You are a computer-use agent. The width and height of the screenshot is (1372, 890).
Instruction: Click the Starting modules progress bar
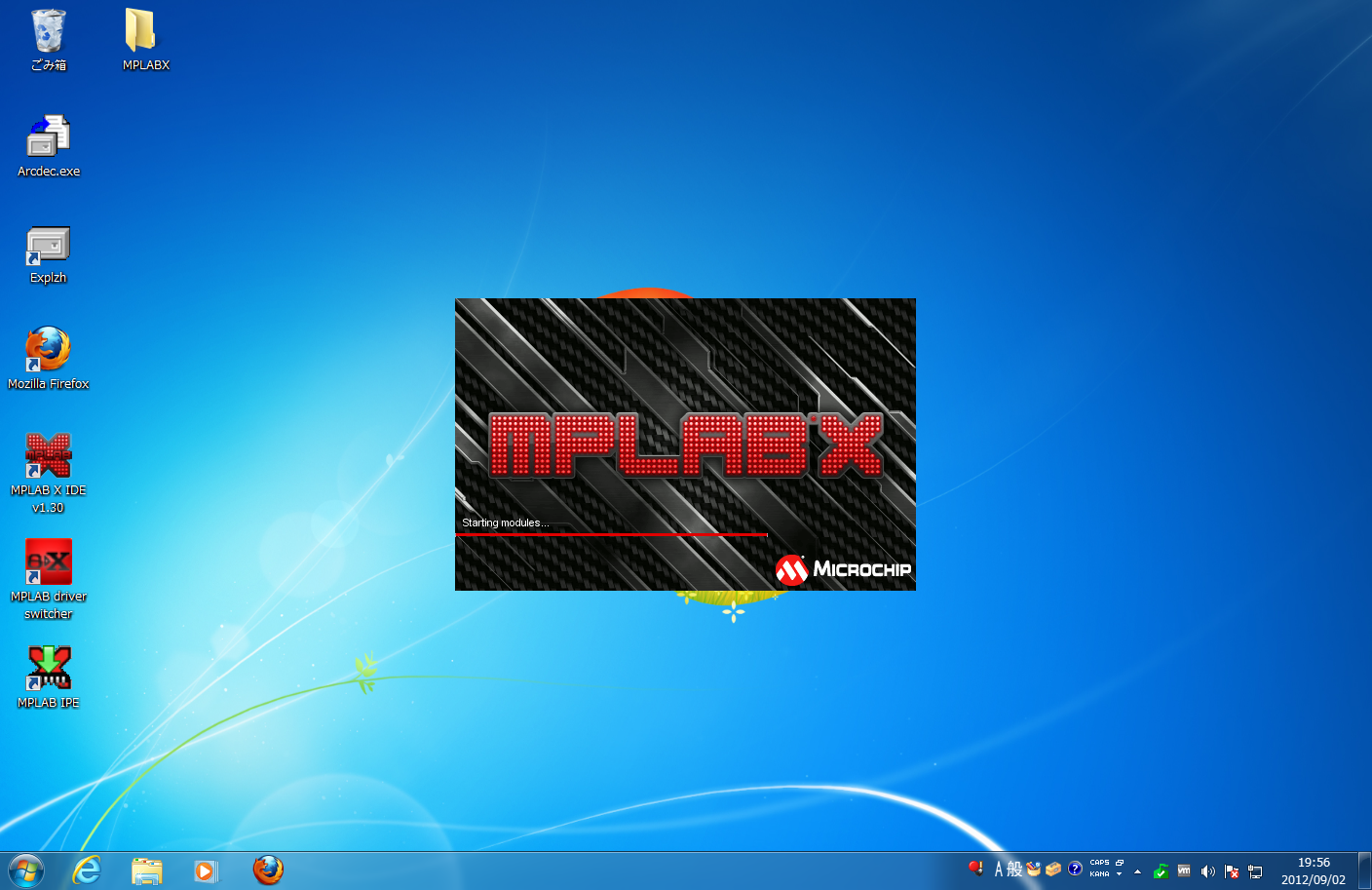(611, 535)
